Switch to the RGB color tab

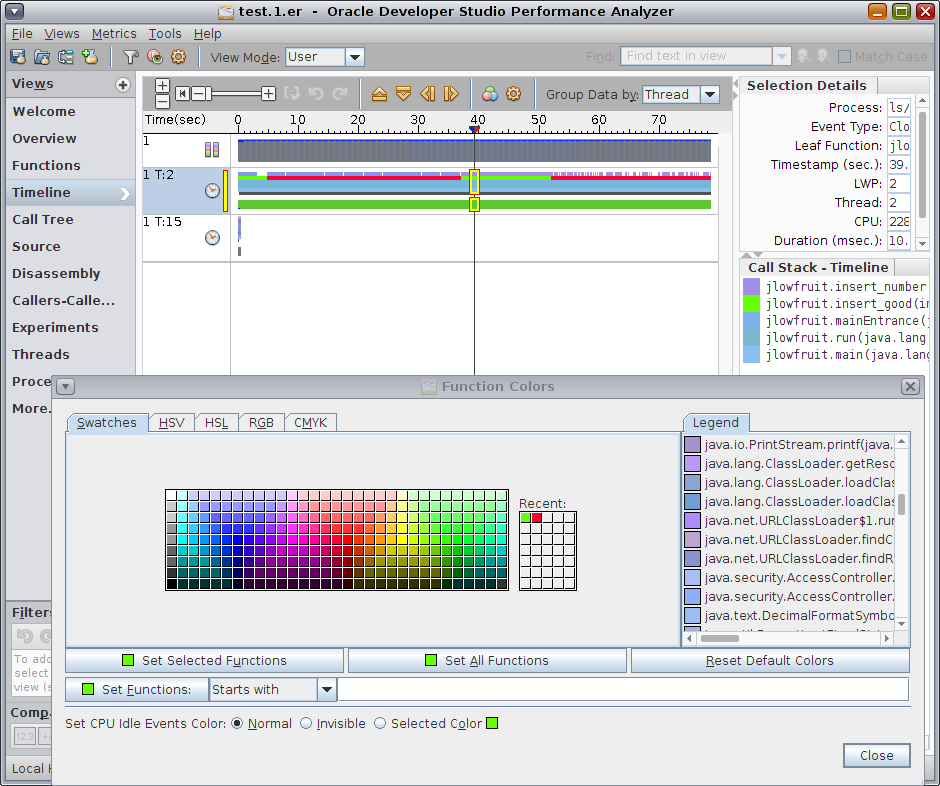[x=261, y=423]
